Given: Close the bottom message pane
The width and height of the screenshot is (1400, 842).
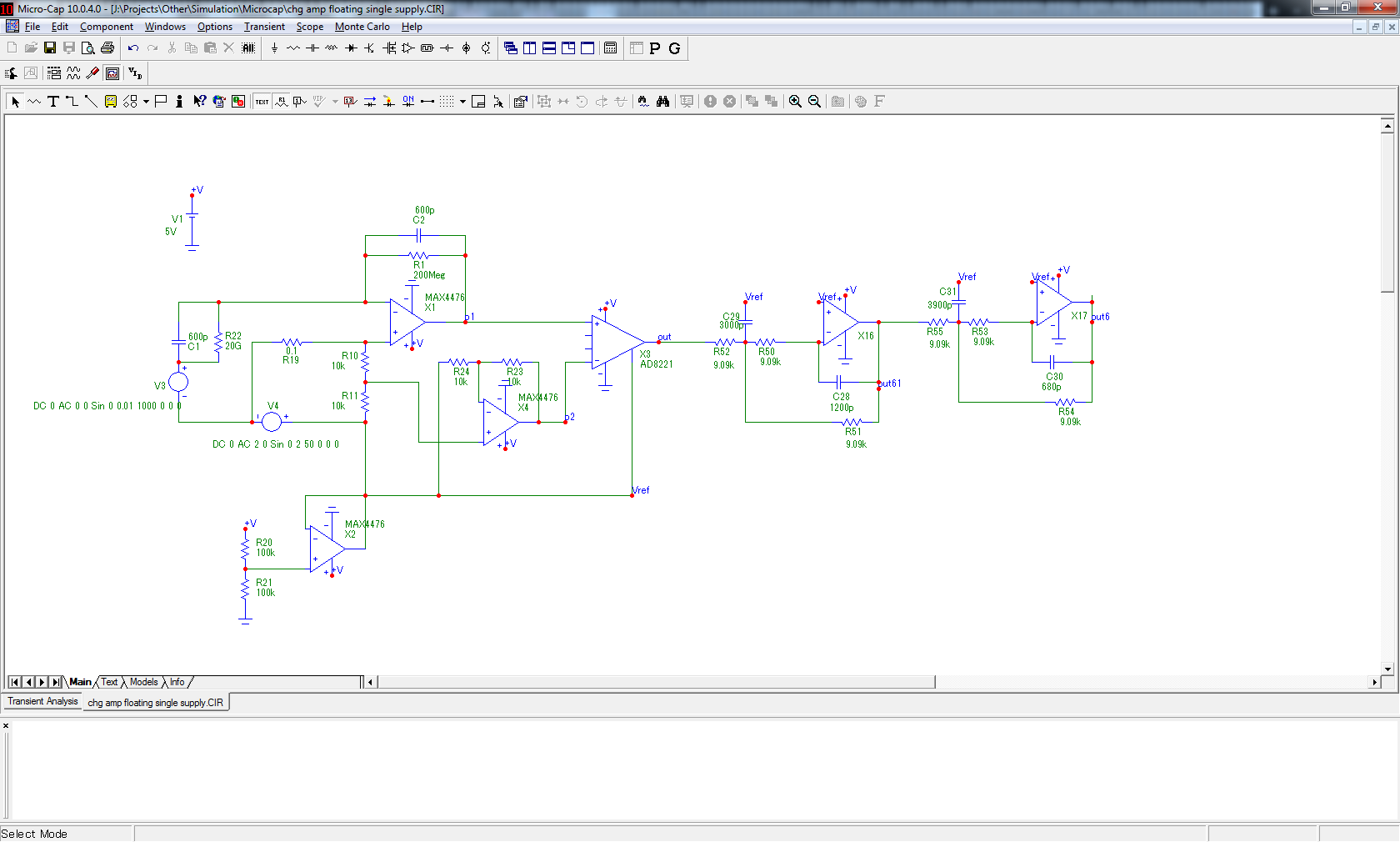Looking at the screenshot, I should click(x=6, y=725).
